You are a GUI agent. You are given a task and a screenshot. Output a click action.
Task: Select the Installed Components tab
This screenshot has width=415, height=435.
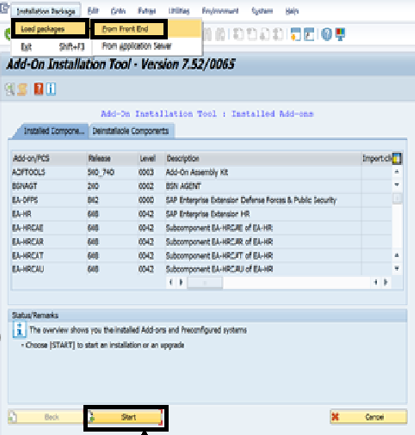[x=53, y=131]
